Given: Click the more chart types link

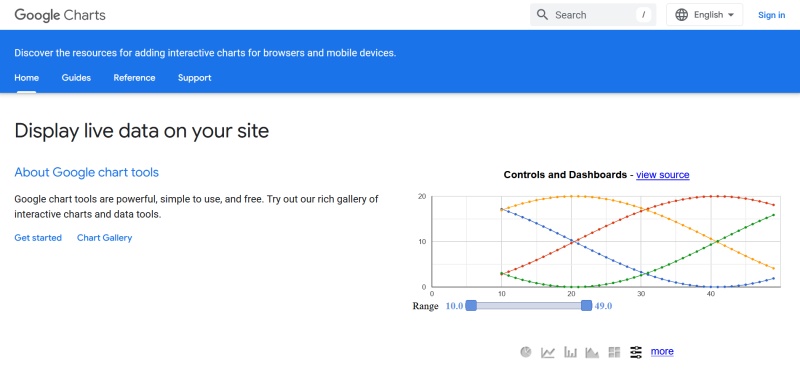Looking at the screenshot, I should (662, 352).
